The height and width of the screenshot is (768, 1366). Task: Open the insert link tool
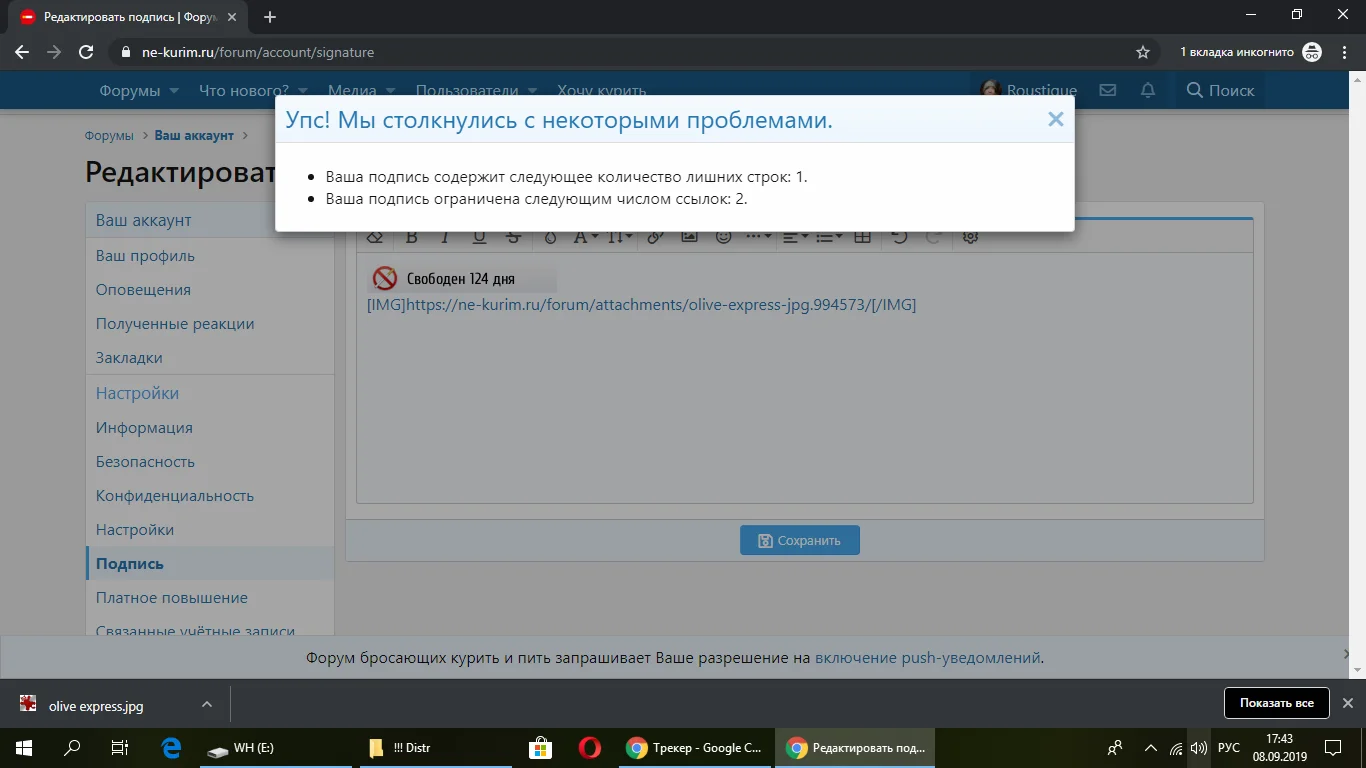(656, 237)
